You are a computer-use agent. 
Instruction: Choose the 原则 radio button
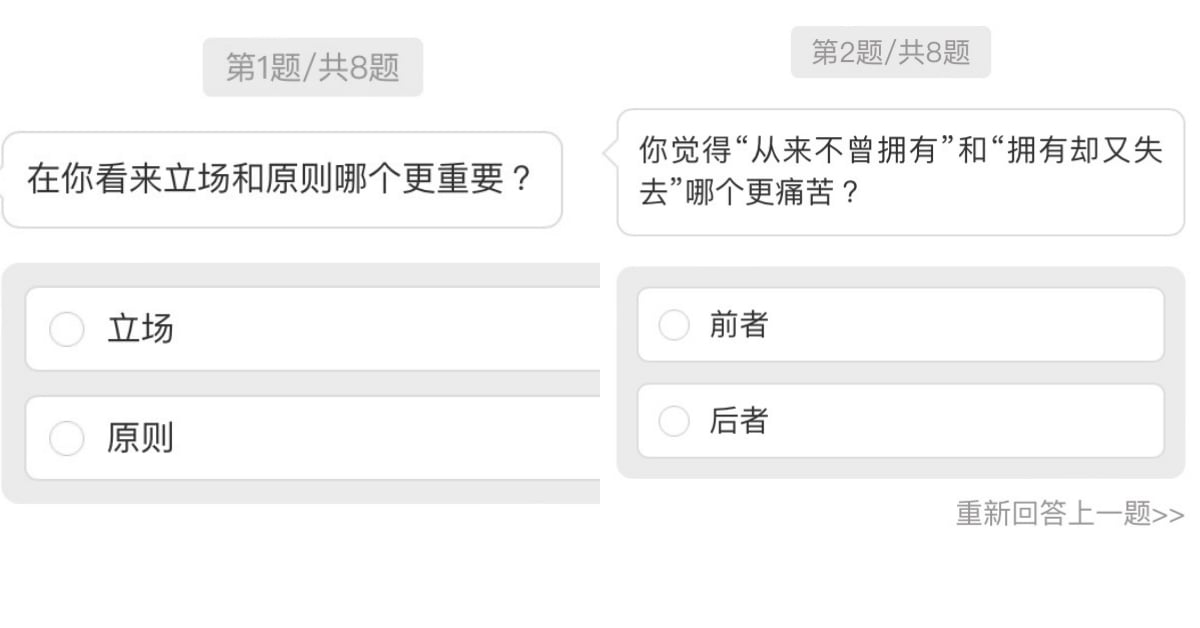[x=67, y=438]
